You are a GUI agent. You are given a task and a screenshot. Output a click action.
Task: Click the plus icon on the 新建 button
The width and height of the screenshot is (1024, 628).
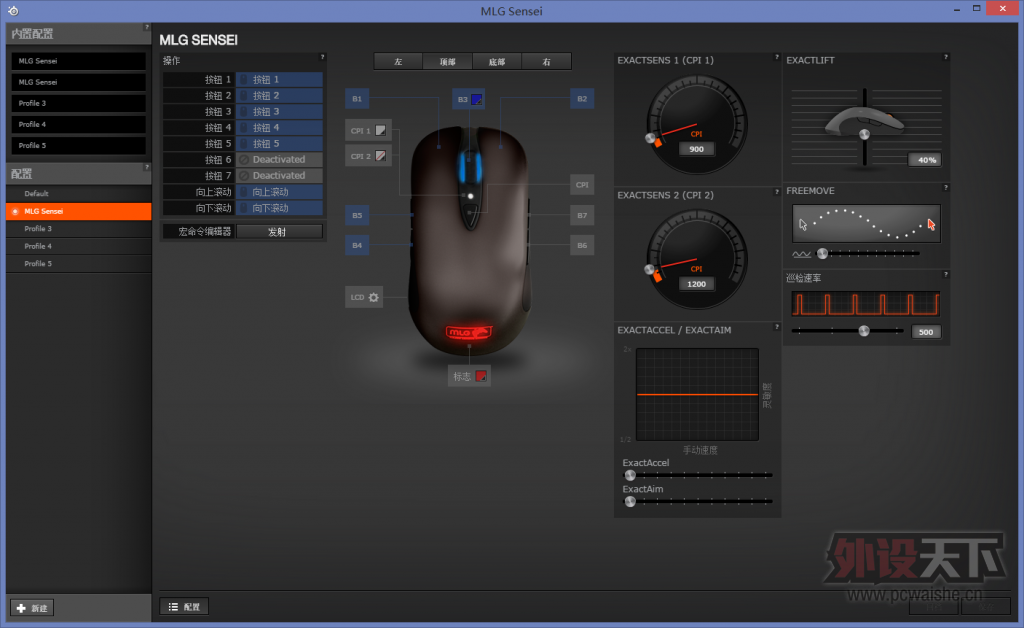(21, 608)
